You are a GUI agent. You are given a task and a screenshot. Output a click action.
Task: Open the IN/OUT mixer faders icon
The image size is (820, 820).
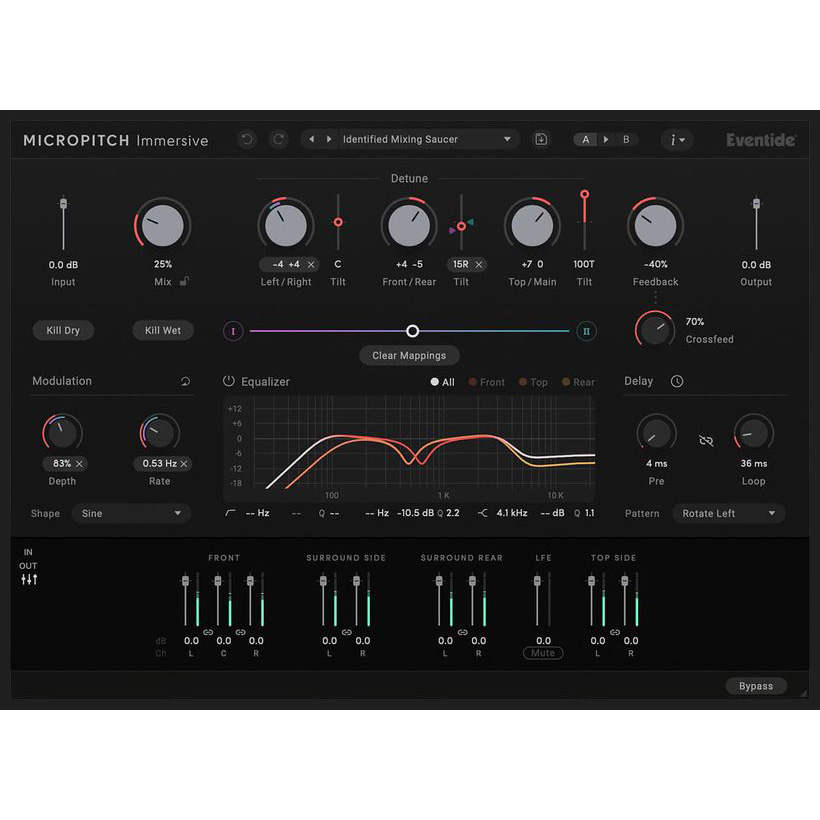tap(29, 579)
